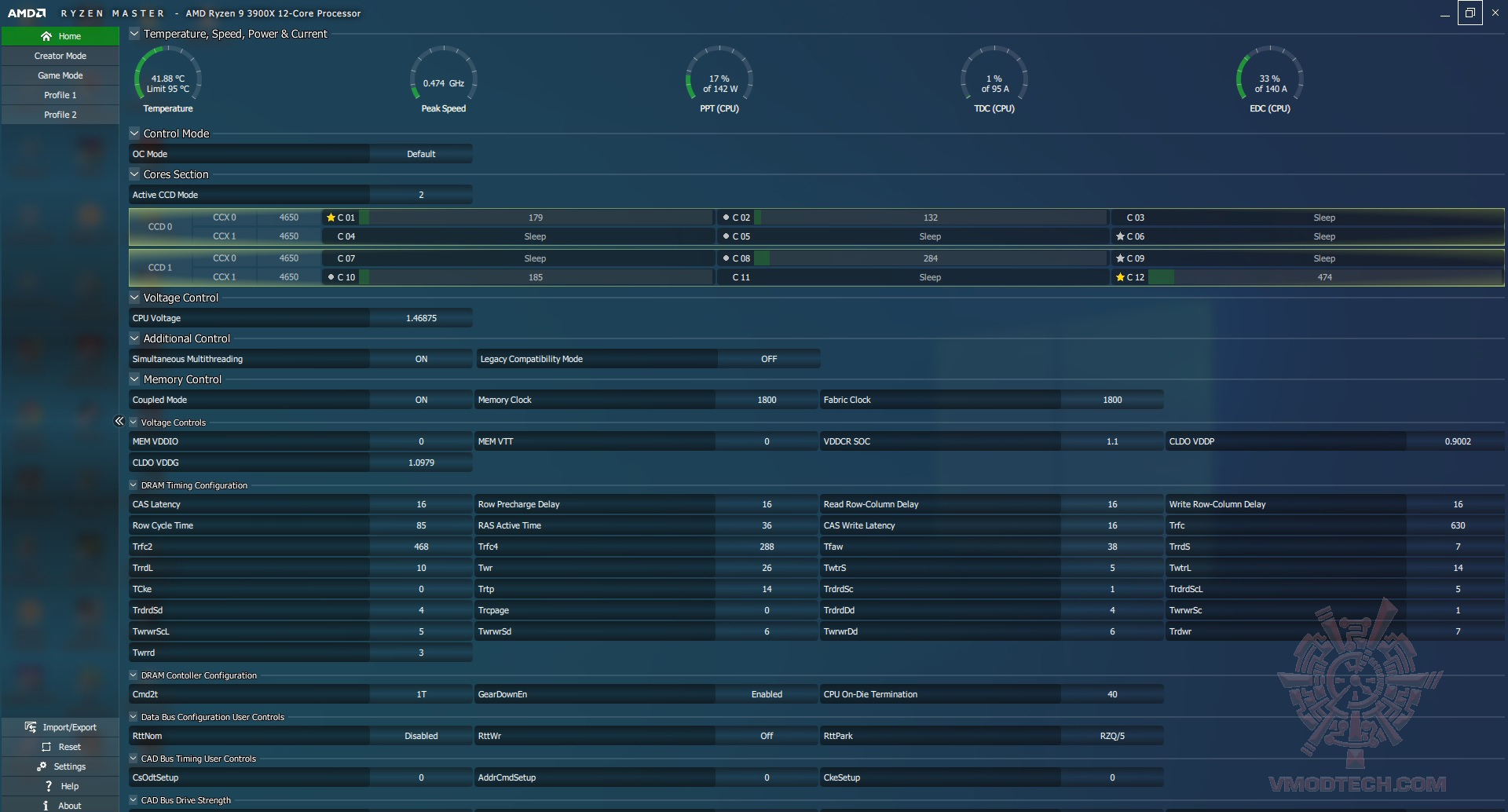Open the Import/Export option
The image size is (1508, 812).
[x=60, y=727]
